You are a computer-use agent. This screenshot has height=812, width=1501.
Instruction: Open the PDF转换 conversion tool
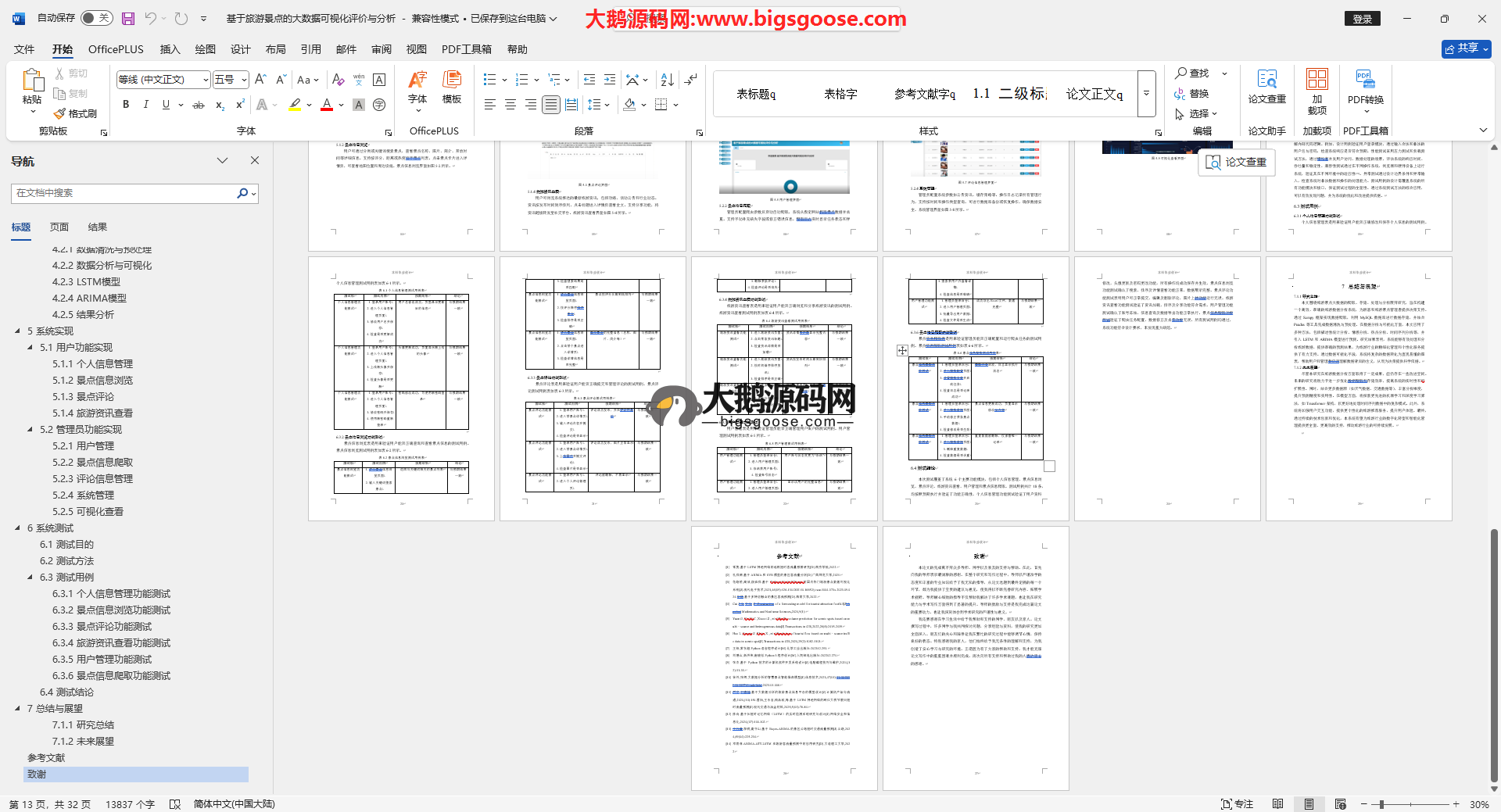pos(1365,87)
